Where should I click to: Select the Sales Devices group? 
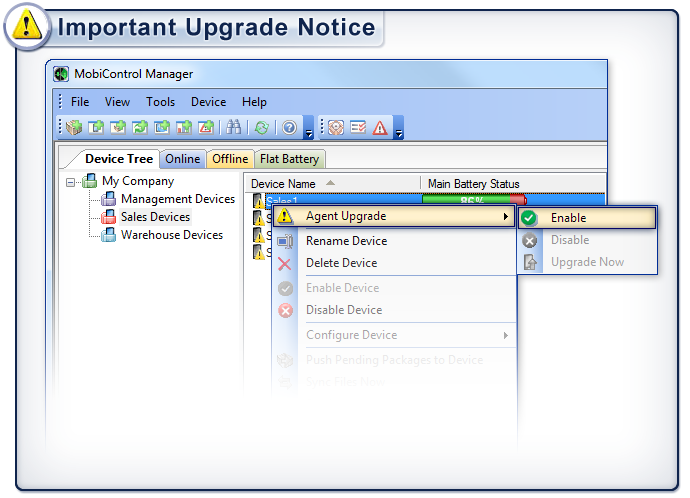pyautogui.click(x=155, y=217)
